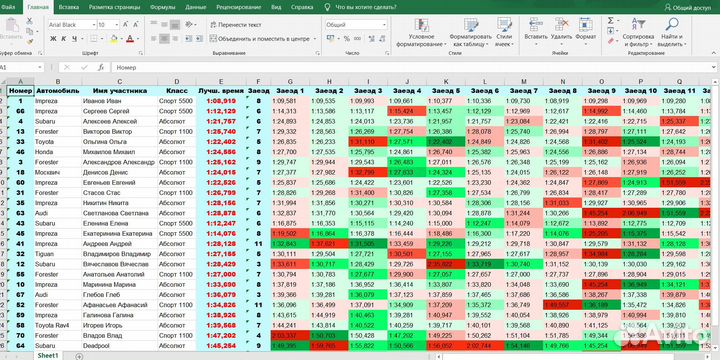
Task: Toggle underline Ч formatting
Action: point(73,39)
